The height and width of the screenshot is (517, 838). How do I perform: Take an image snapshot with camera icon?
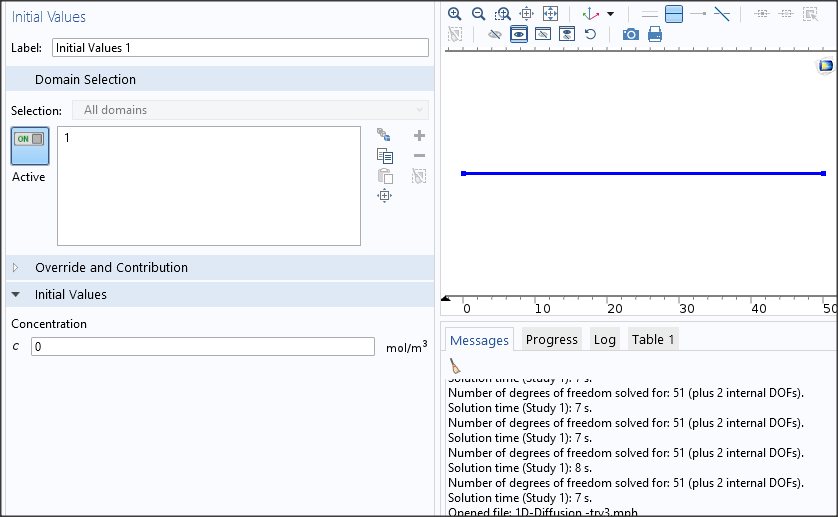pyautogui.click(x=631, y=34)
